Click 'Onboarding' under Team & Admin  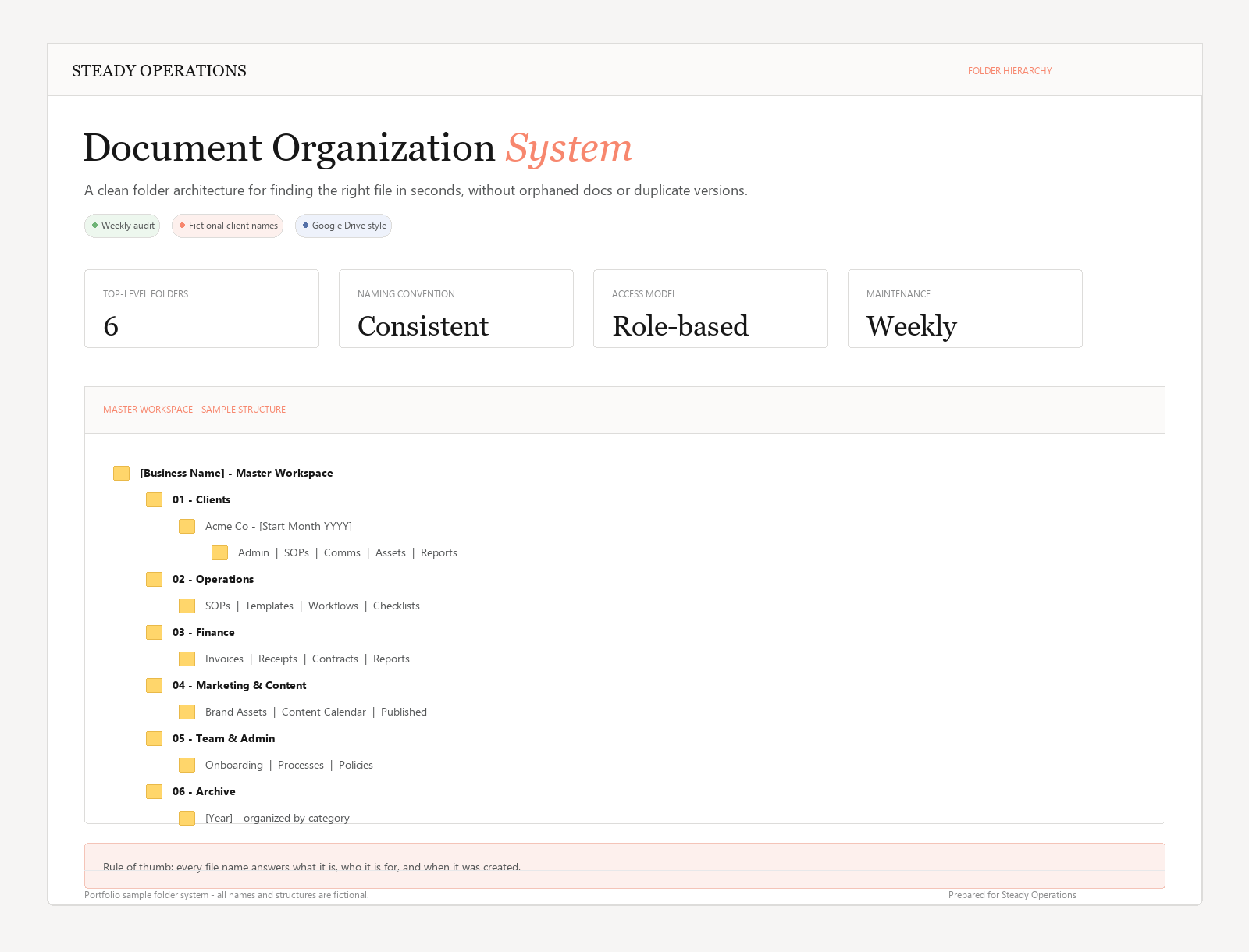(234, 765)
